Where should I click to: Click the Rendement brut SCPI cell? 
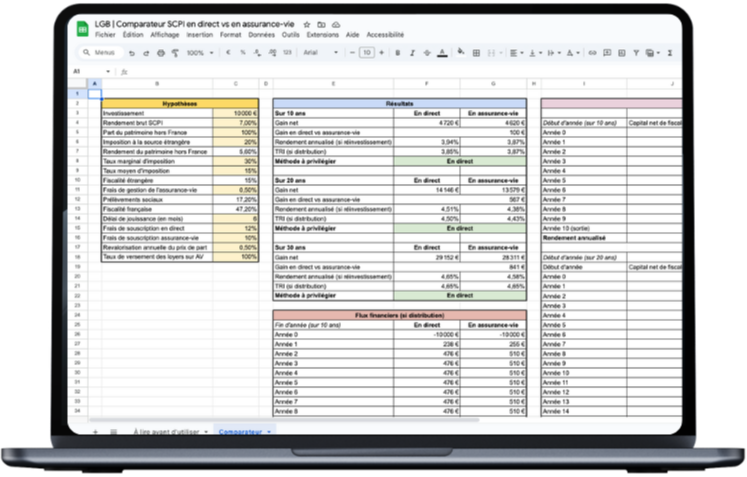tap(157, 123)
